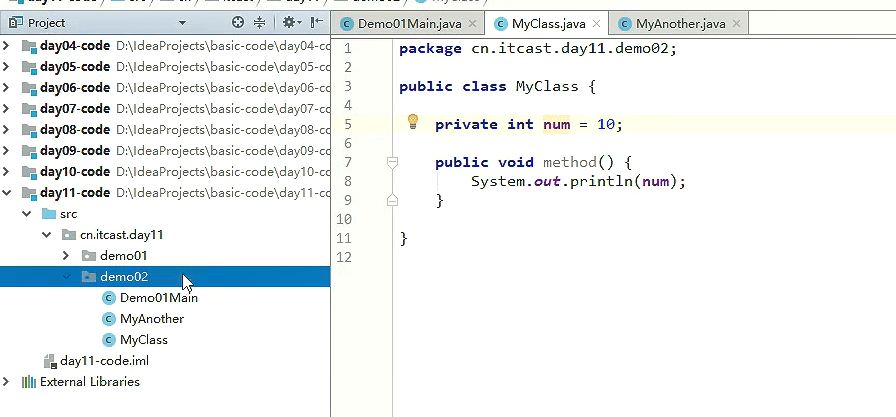
Task: Expand External Libraries node
Action: pos(6,382)
